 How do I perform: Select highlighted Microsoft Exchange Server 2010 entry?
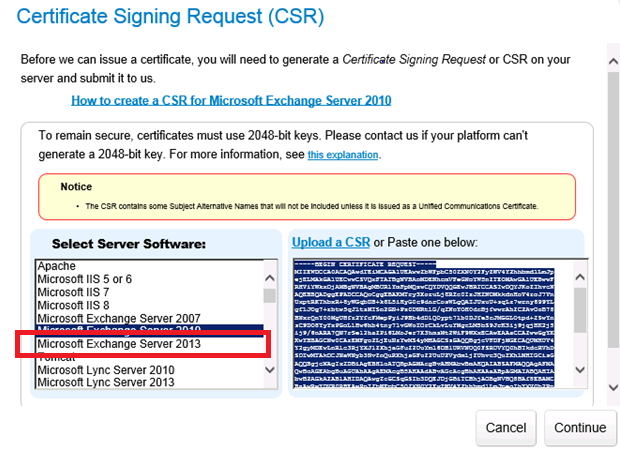coord(149,328)
